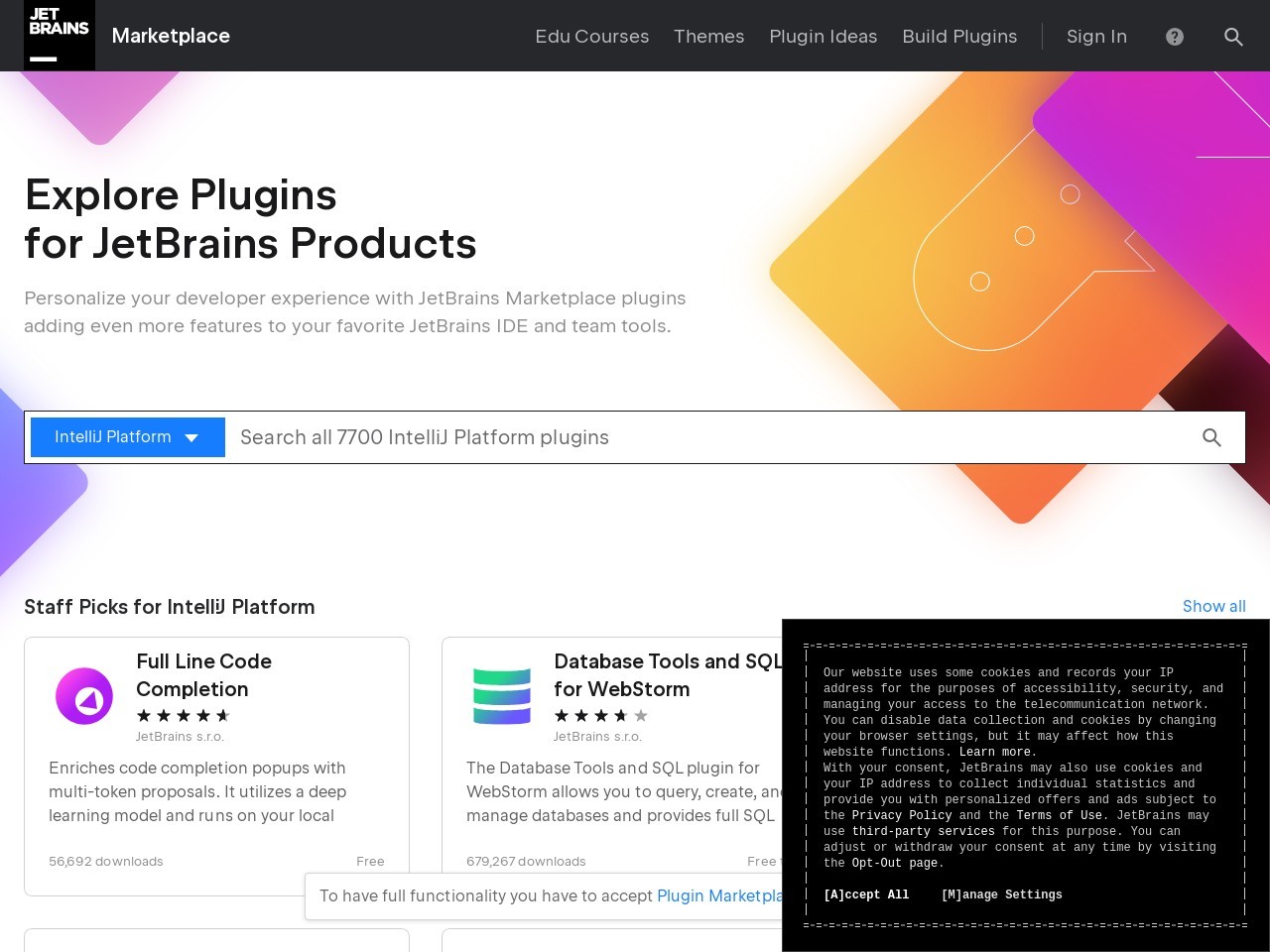The image size is (1270, 952).
Task: Click the search bar magnifier button
Action: click(1211, 437)
